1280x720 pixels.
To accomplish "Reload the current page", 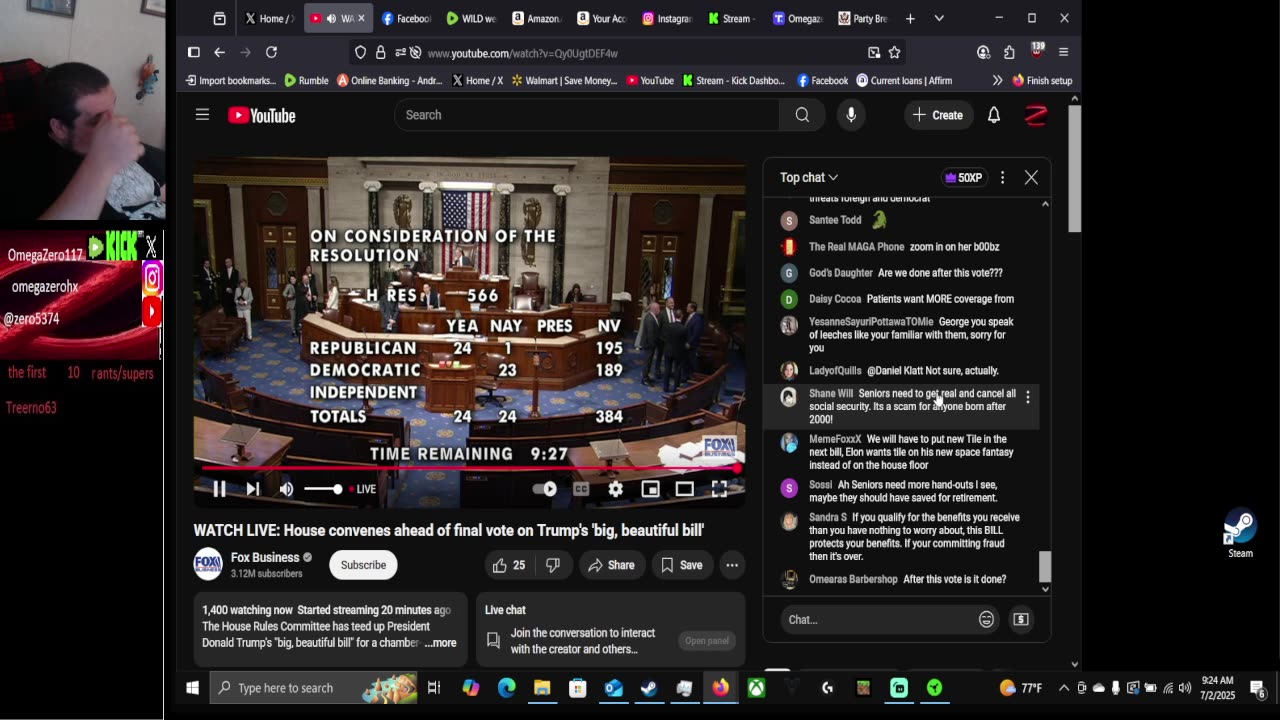I will coord(271,52).
